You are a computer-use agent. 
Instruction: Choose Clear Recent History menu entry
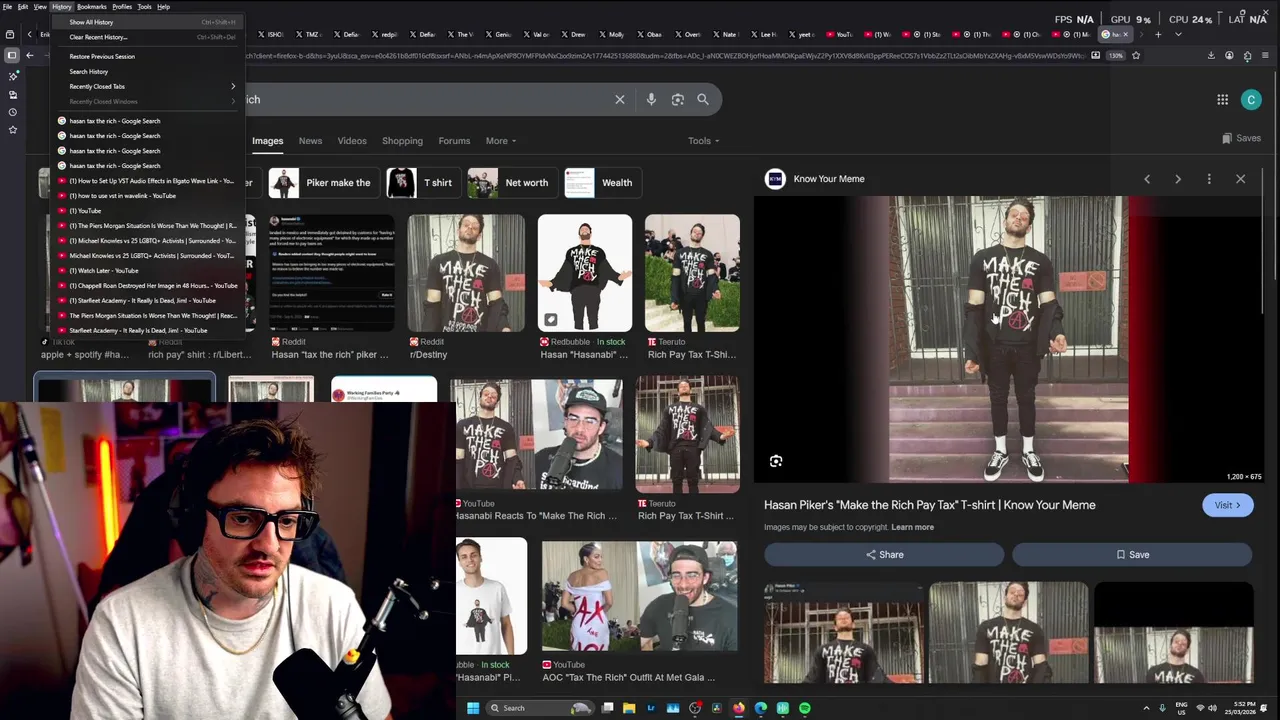(148, 37)
